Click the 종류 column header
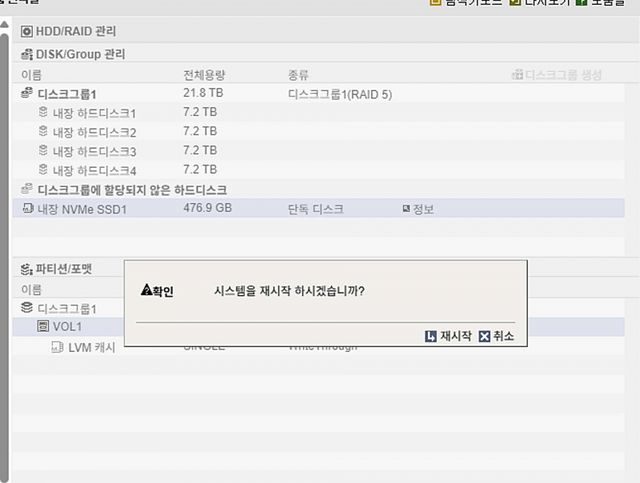The width and height of the screenshot is (640, 483). (x=298, y=75)
